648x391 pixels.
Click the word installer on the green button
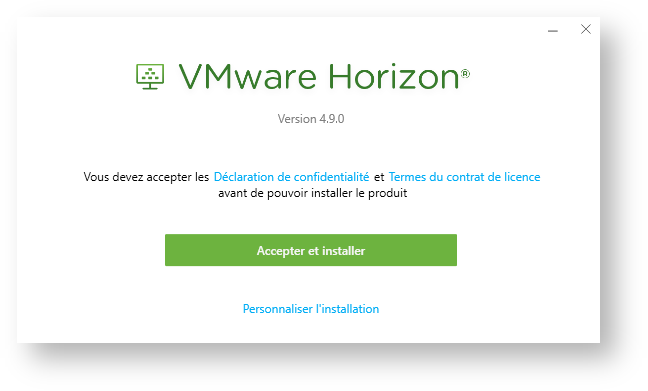343,251
